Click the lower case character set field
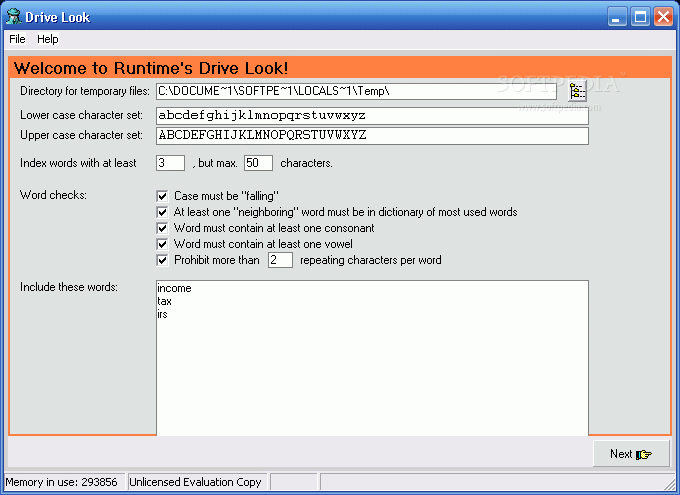The height and width of the screenshot is (495, 680). (372, 115)
